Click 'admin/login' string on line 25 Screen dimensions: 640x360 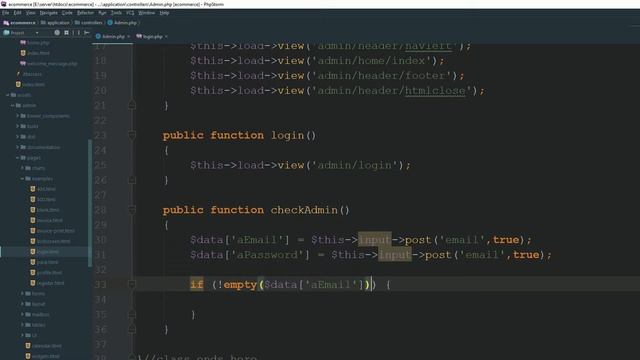tap(354, 165)
